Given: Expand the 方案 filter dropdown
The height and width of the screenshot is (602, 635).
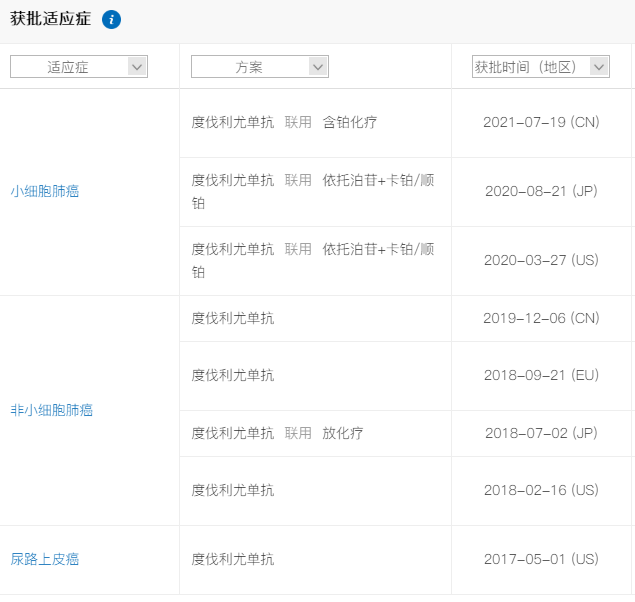Looking at the screenshot, I should [x=260, y=67].
